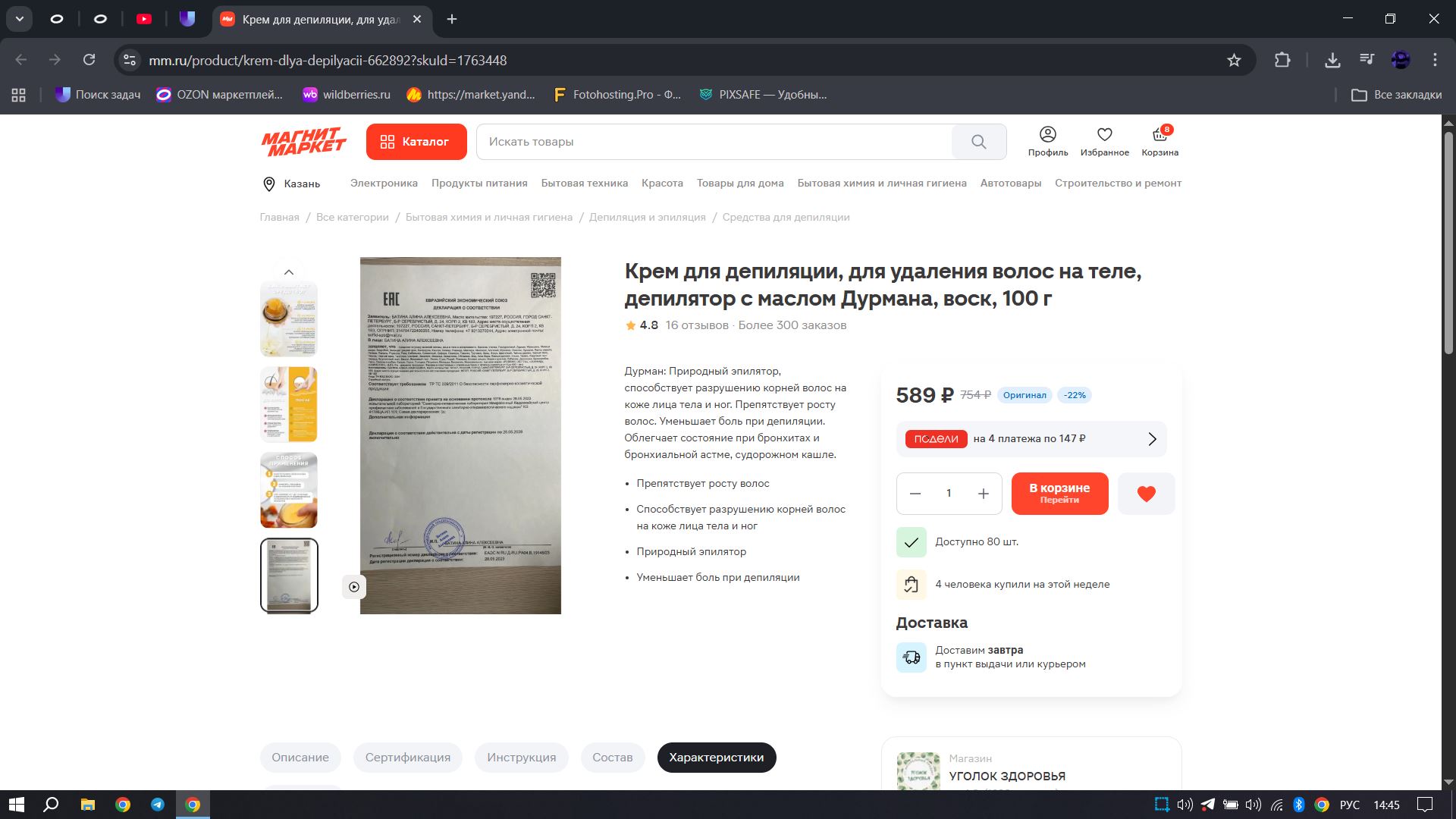Click the search magnifier button

coord(978,142)
